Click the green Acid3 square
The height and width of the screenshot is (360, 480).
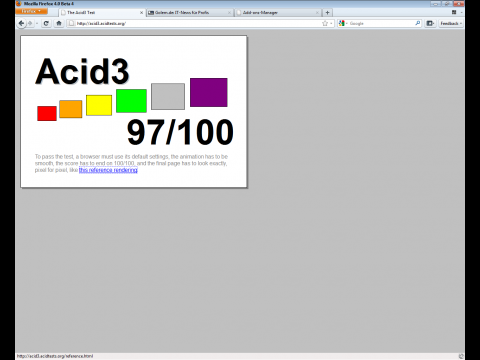[131, 101]
